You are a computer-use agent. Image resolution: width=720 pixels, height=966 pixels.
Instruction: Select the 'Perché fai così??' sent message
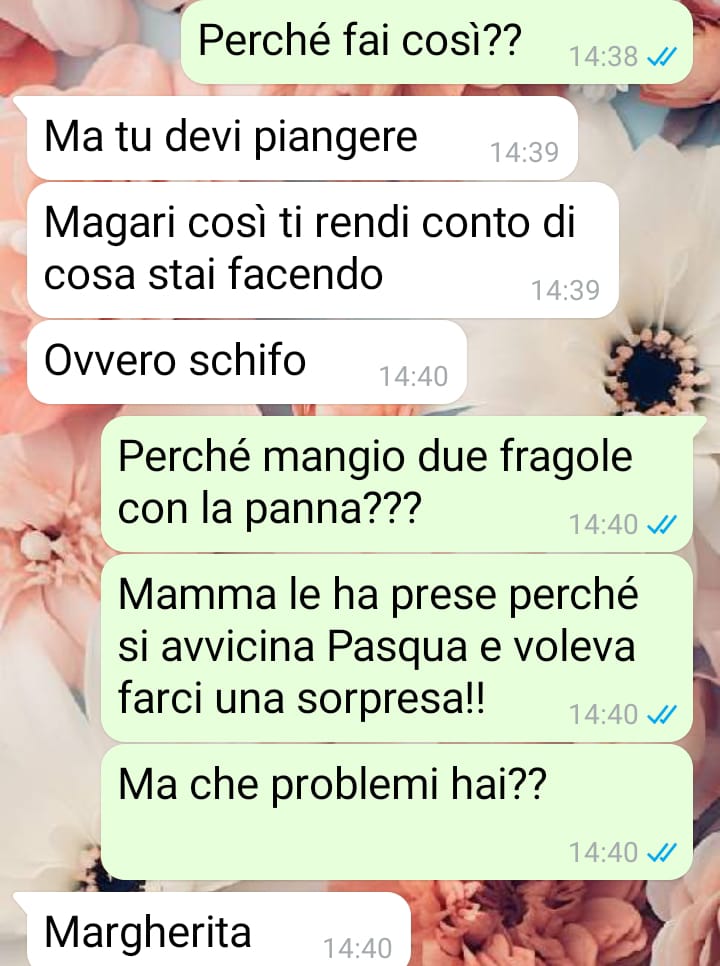coord(437,42)
